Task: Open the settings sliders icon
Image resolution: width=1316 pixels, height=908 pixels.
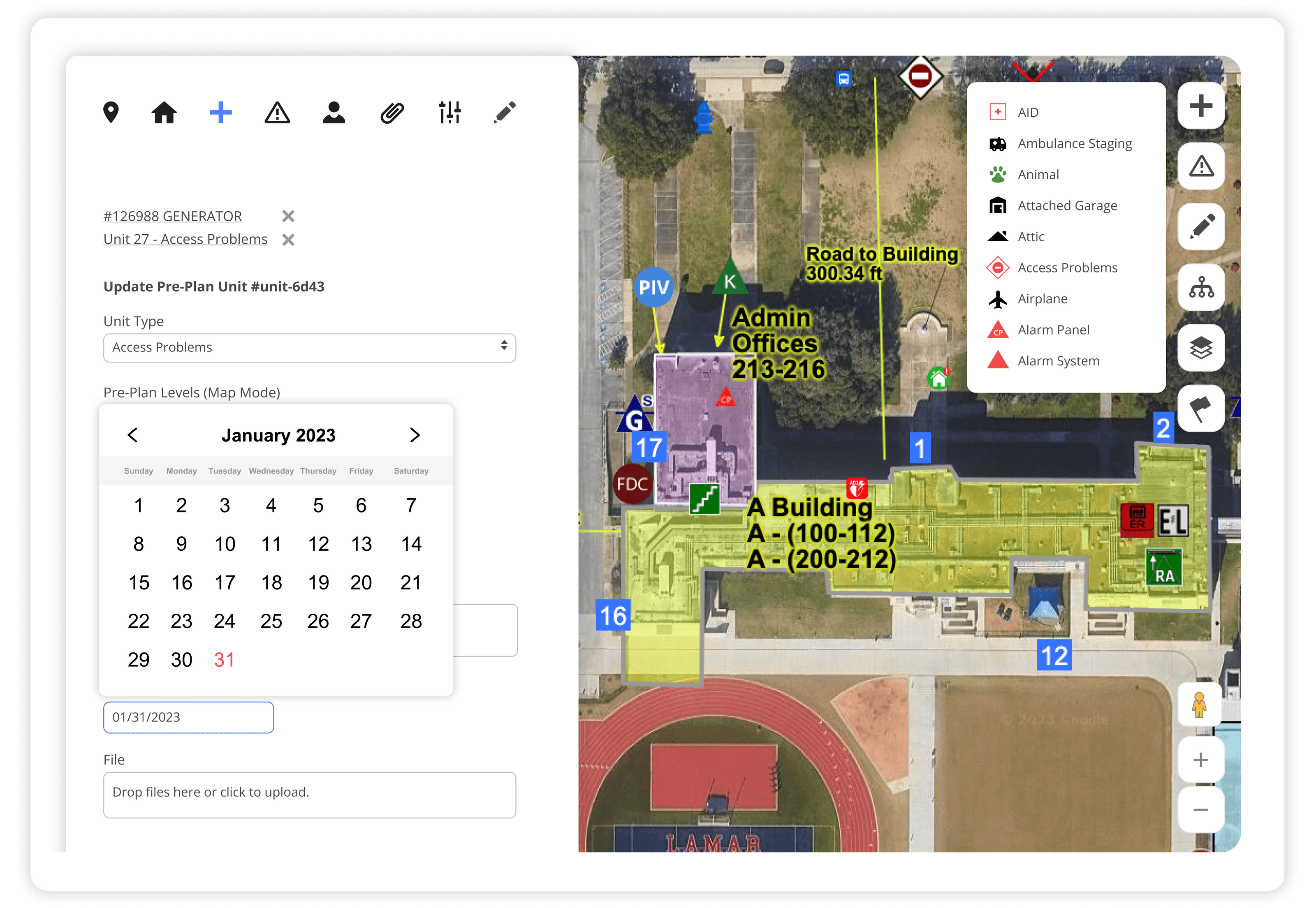Action: pos(449,113)
